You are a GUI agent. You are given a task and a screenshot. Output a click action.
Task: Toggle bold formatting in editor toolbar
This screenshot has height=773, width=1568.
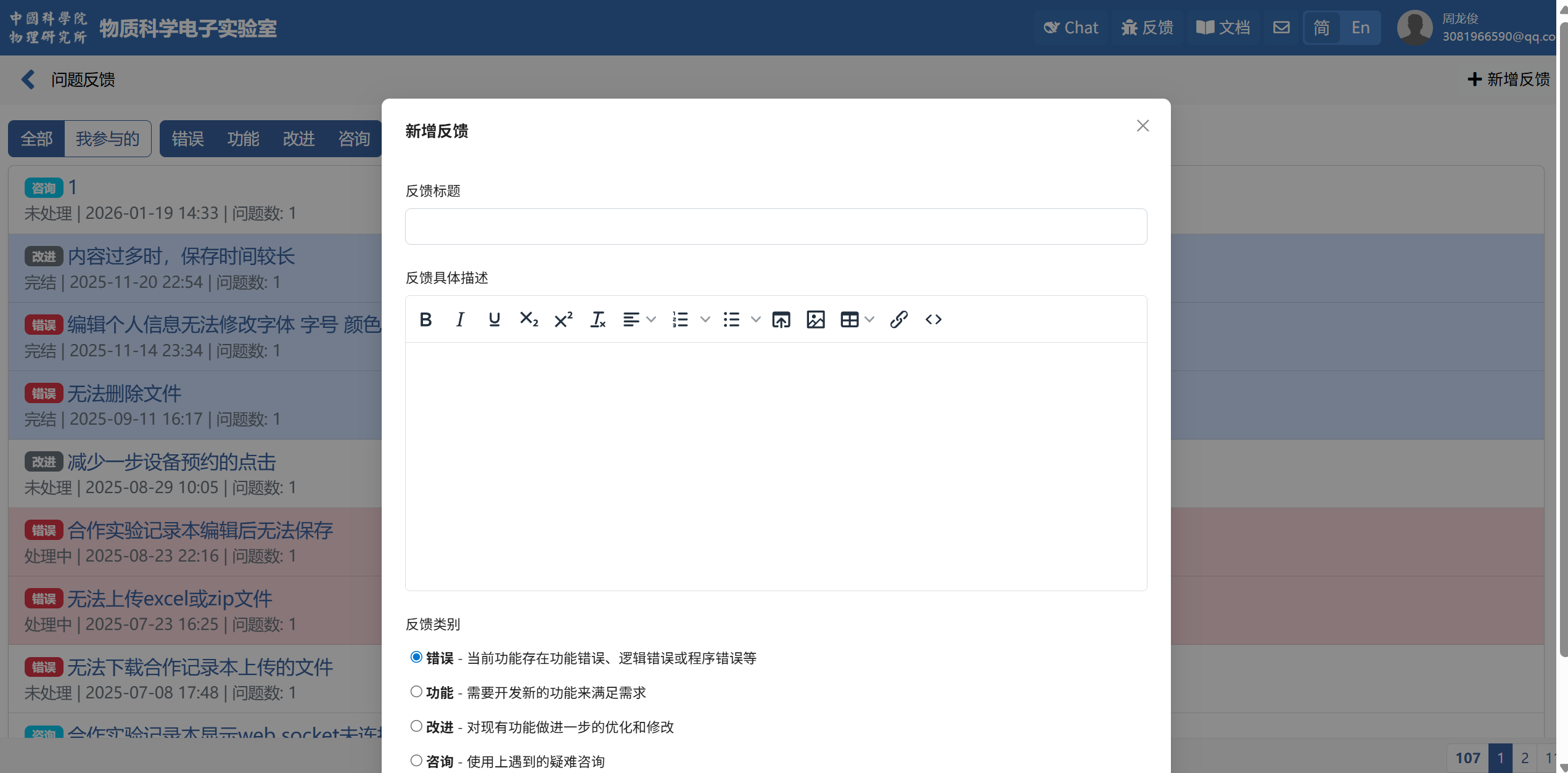click(425, 319)
